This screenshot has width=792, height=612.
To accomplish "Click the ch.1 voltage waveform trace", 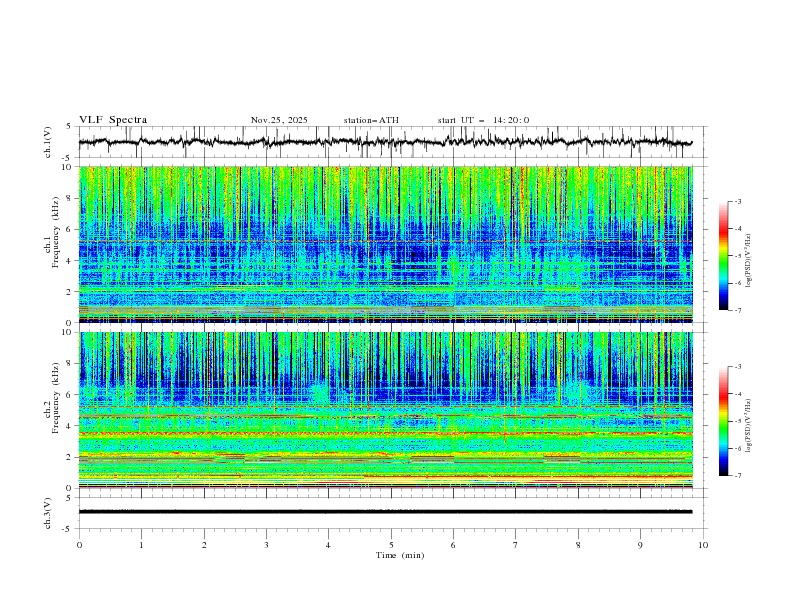I will point(385,142).
